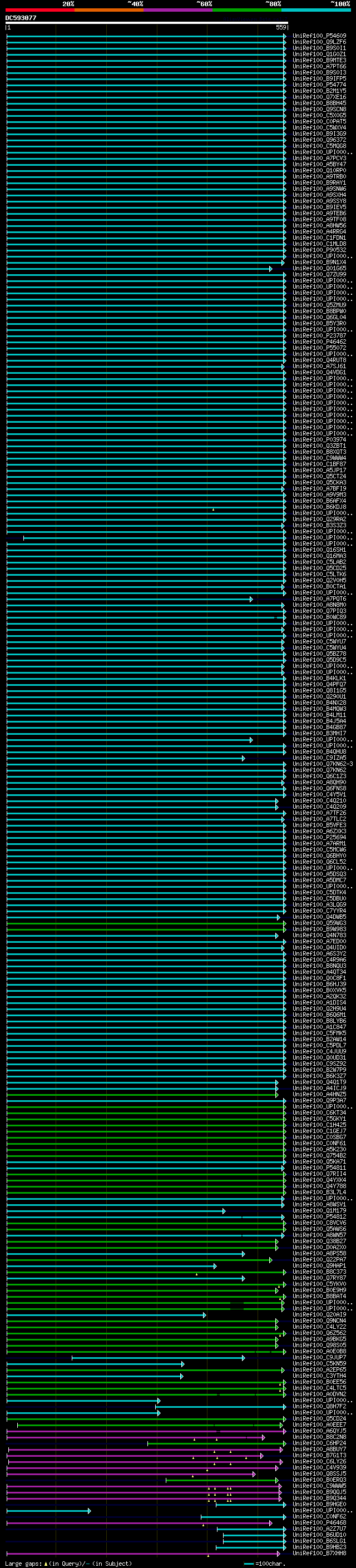Screen dimensions: 356x1568
Task: Select hit UniRef100_Q59WG3
Action: coord(319,923)
